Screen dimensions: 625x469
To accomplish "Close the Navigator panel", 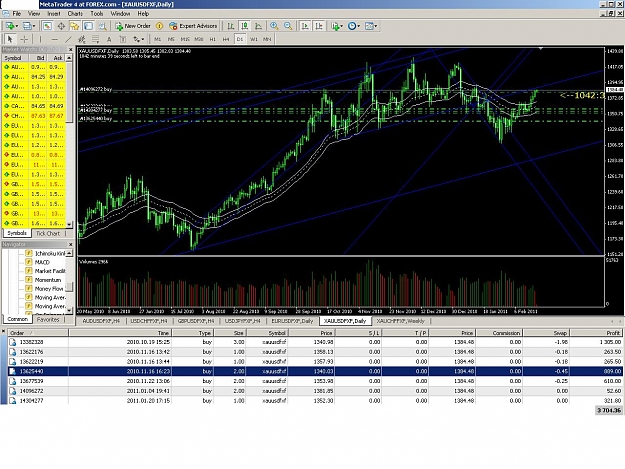I will click(x=71, y=244).
